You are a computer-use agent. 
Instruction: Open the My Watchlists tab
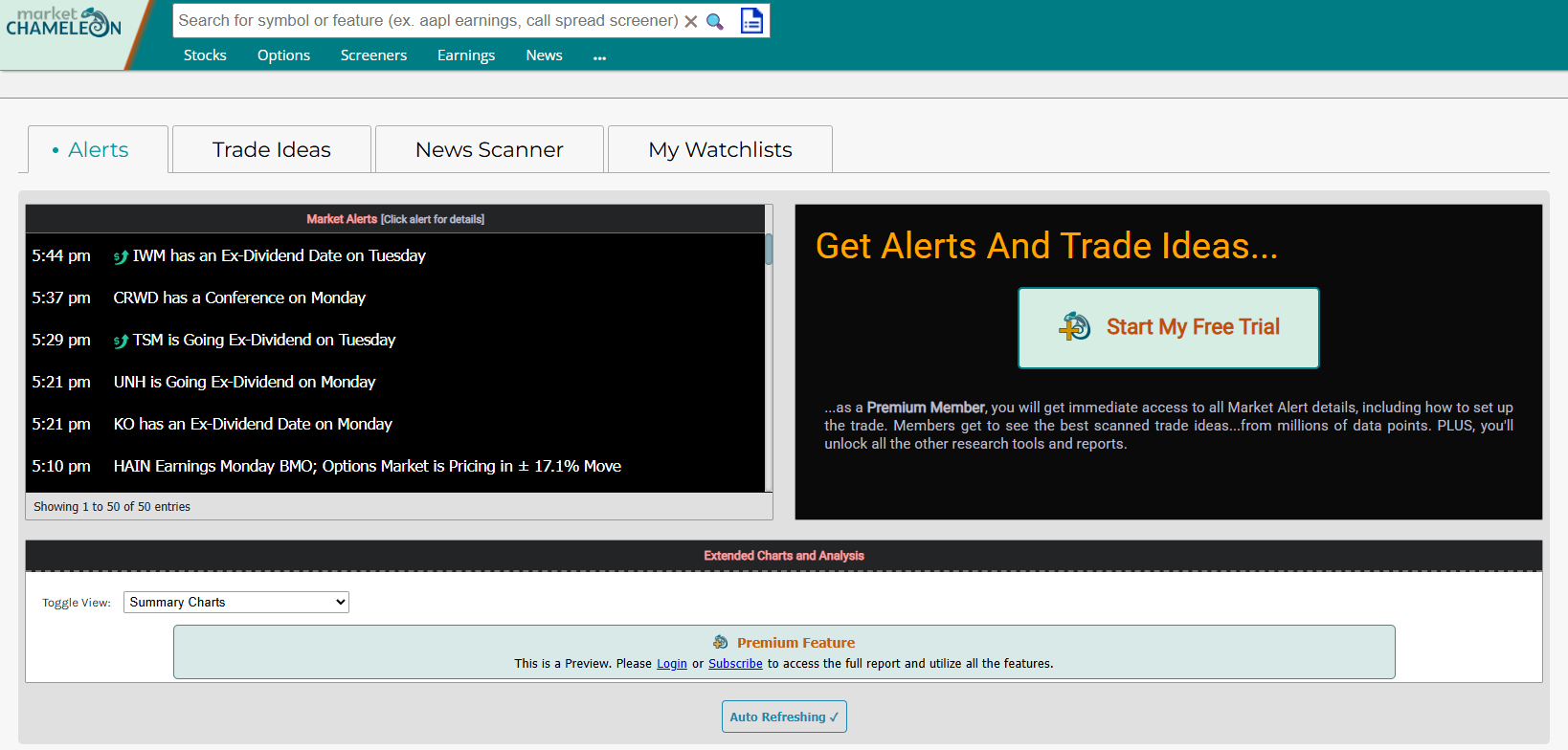(x=720, y=150)
